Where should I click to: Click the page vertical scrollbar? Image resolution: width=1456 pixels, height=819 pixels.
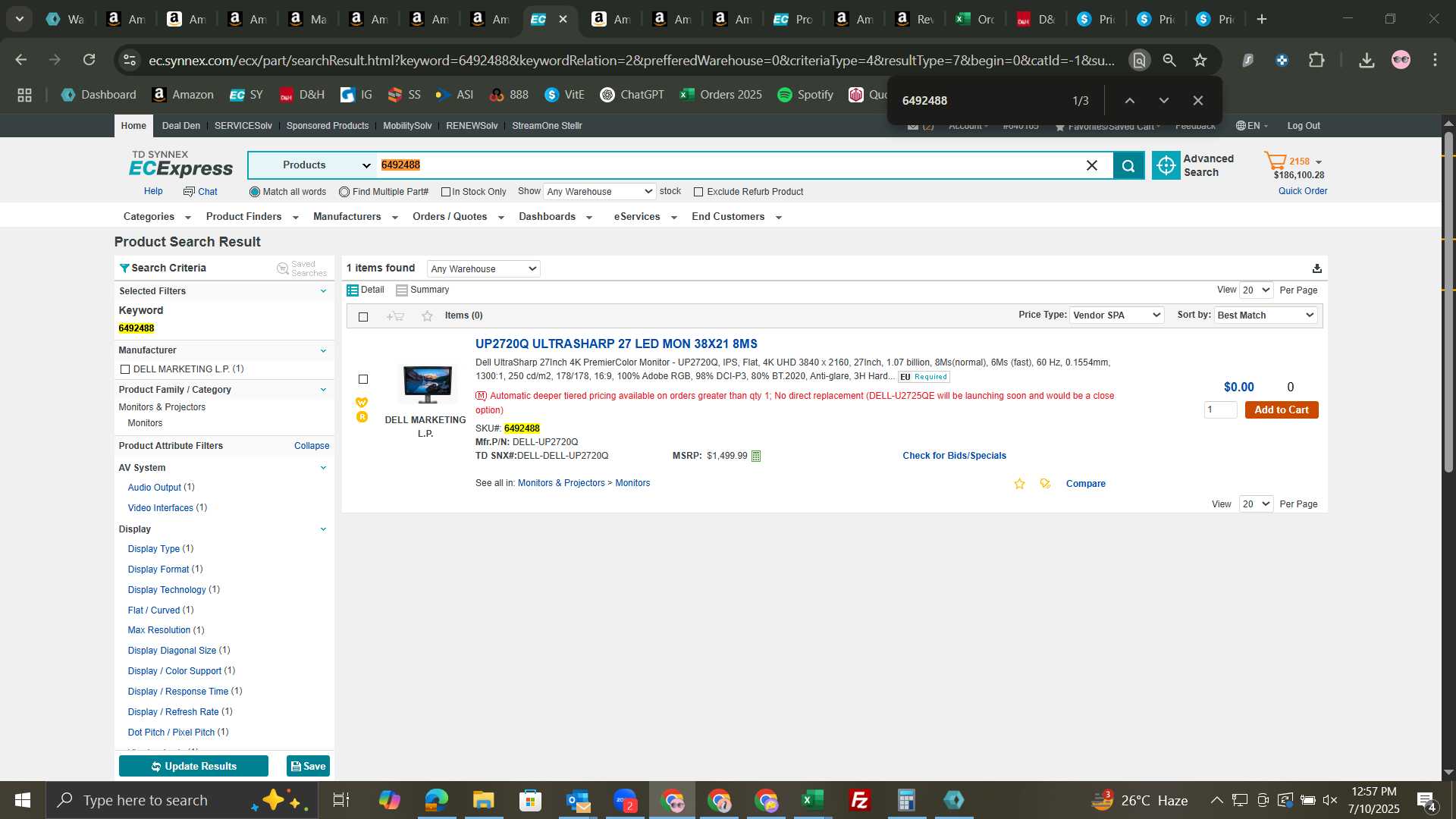[1448, 303]
